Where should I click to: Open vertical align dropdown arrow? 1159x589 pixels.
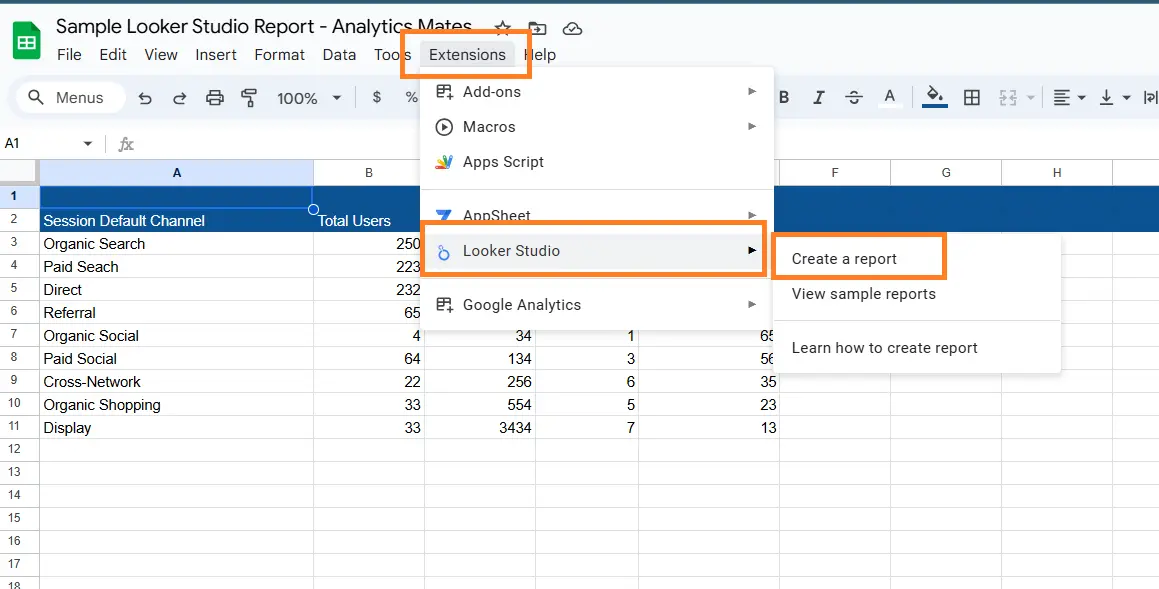[1126, 98]
